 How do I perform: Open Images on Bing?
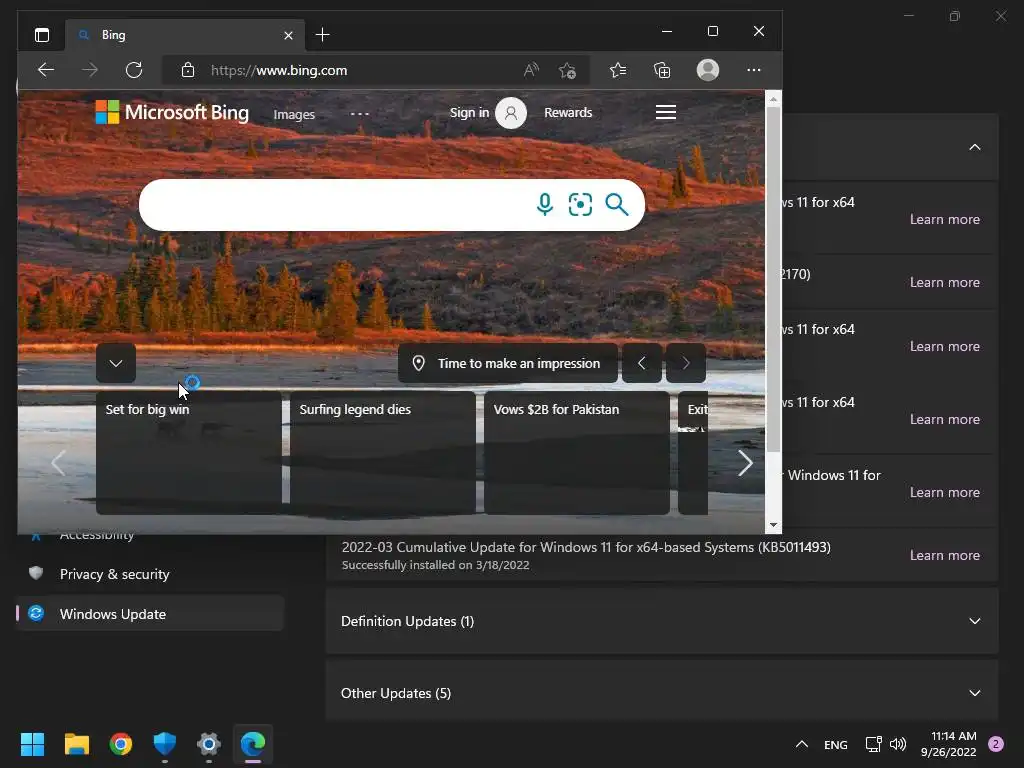tap(294, 114)
